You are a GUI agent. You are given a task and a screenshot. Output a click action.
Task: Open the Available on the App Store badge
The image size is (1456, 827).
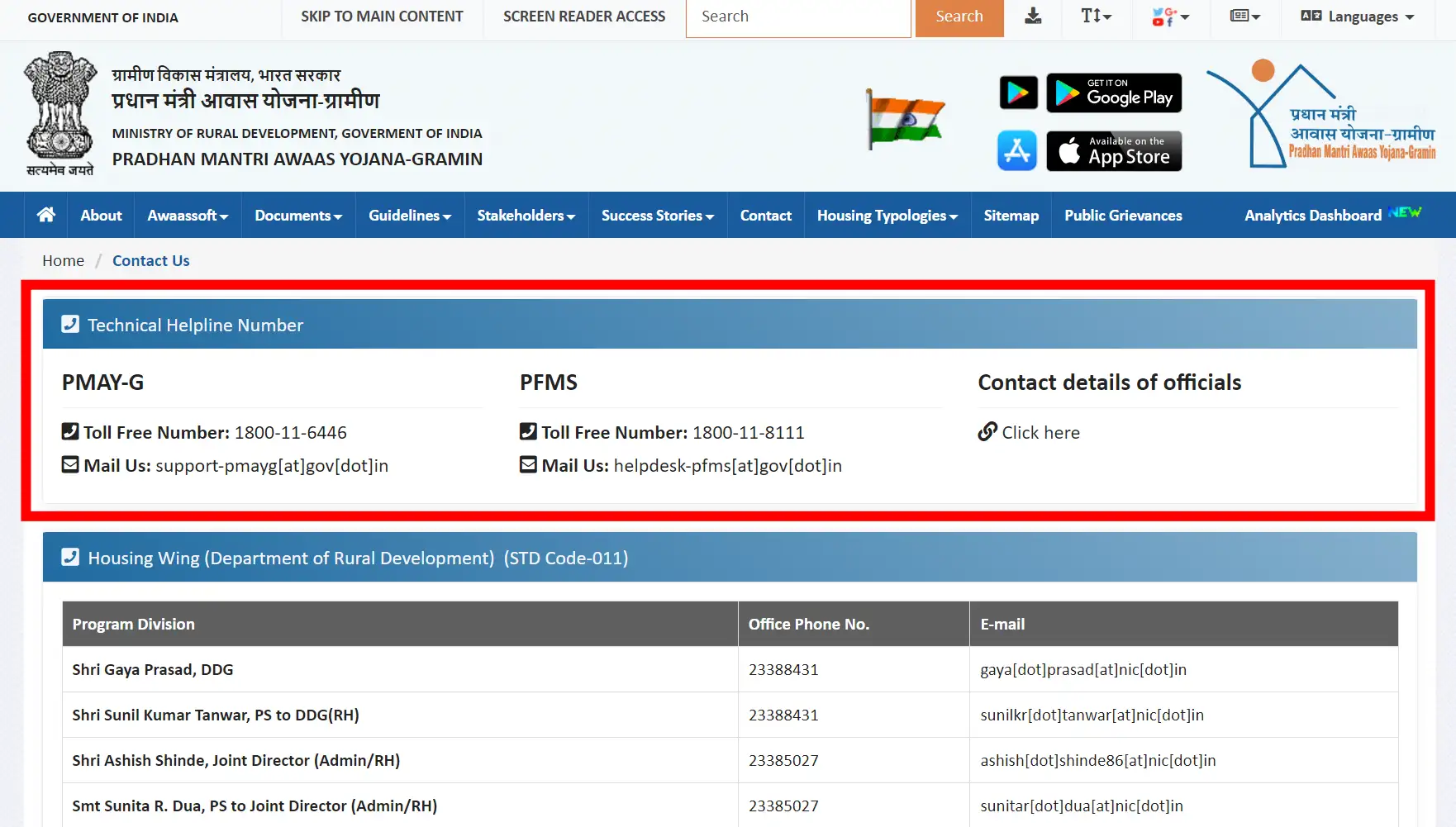1114,151
